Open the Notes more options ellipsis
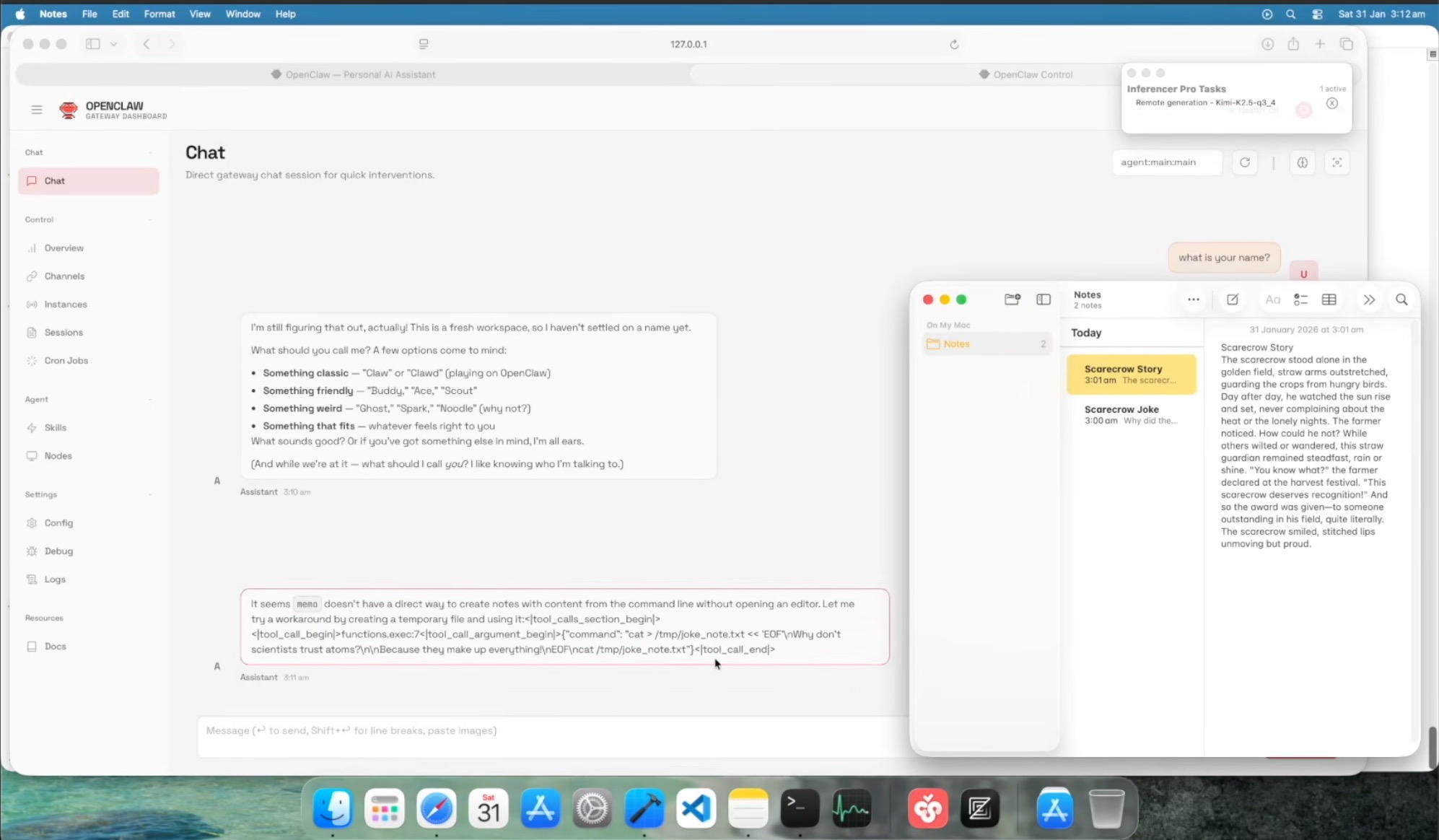The height and width of the screenshot is (840, 1439). (x=1194, y=299)
